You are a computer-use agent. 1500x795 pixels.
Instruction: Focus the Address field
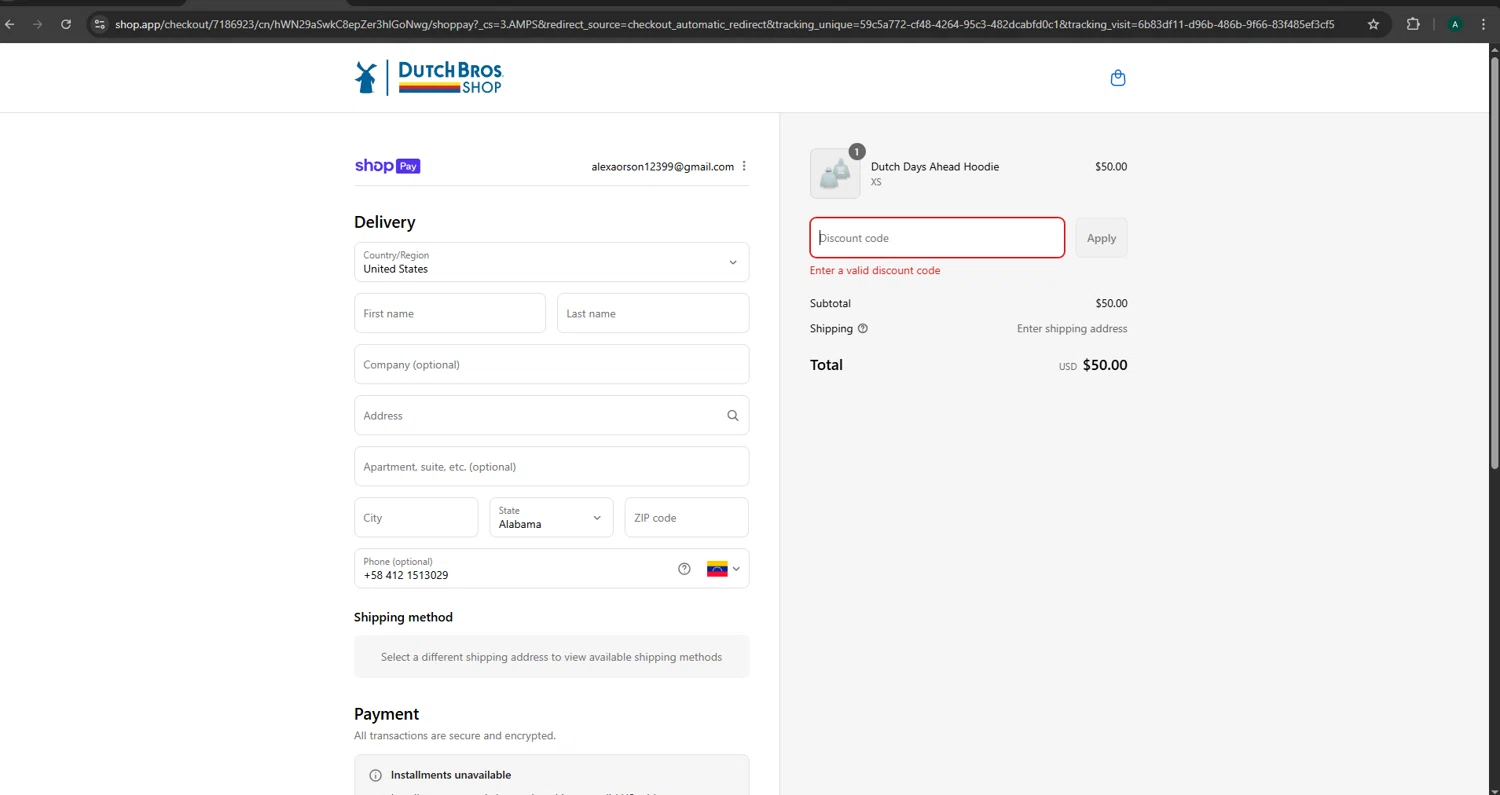click(x=551, y=415)
